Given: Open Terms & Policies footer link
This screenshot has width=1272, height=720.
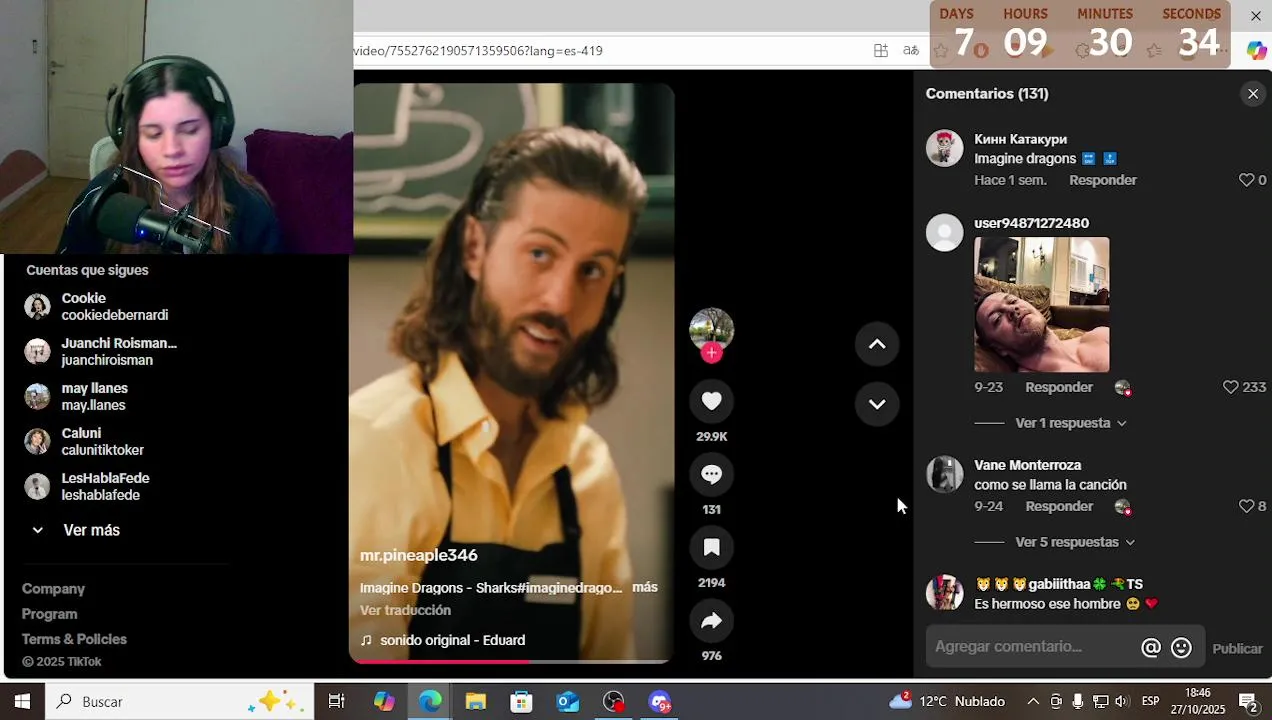Looking at the screenshot, I should [x=74, y=639].
